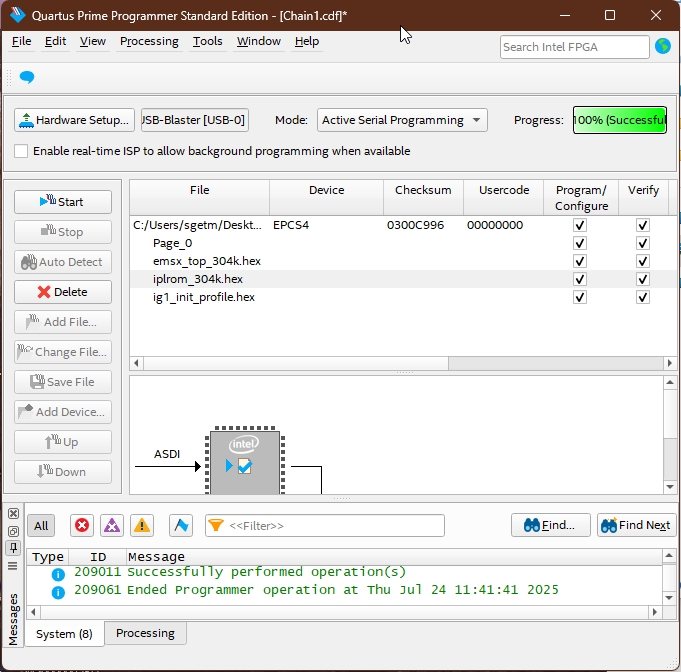Switch to System (8) messages tab
The width and height of the screenshot is (681, 672).
[64, 634]
